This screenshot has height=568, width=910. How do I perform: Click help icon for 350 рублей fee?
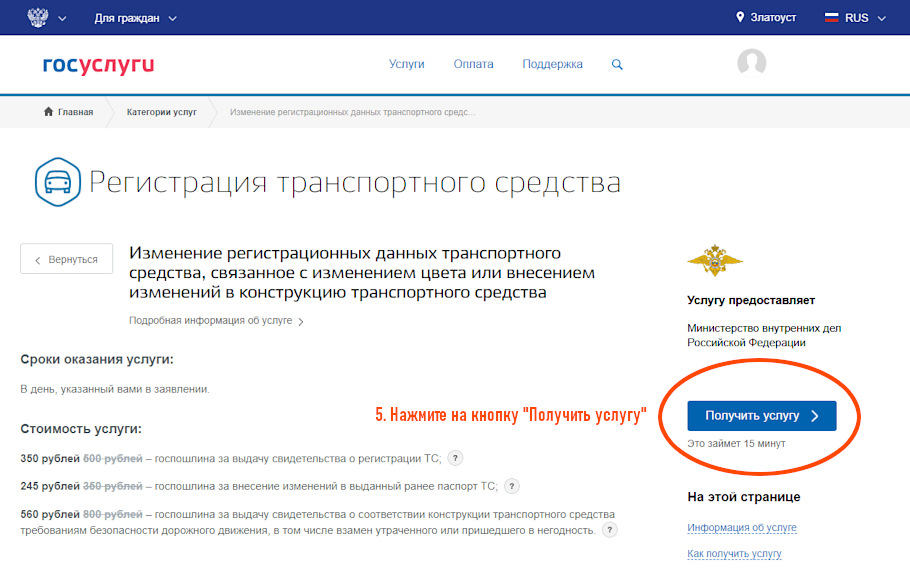click(x=456, y=458)
